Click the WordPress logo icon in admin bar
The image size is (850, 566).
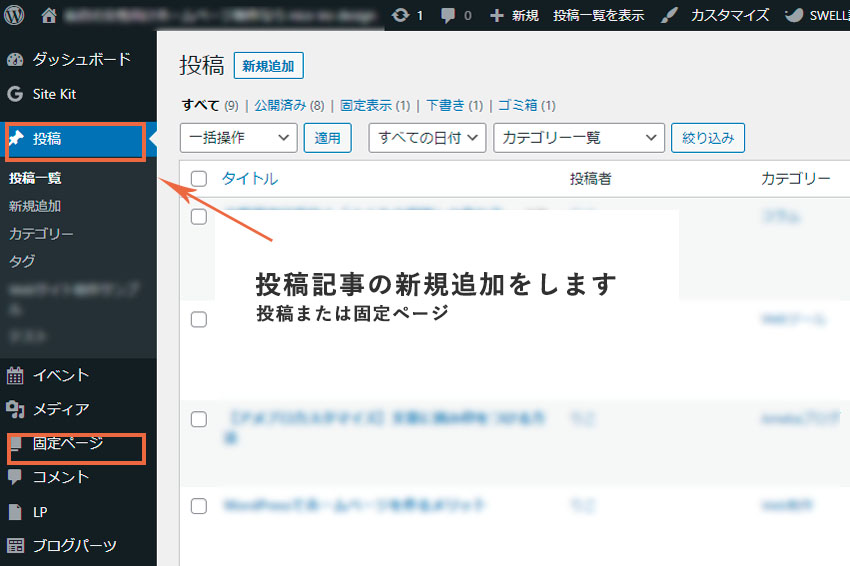(x=15, y=15)
